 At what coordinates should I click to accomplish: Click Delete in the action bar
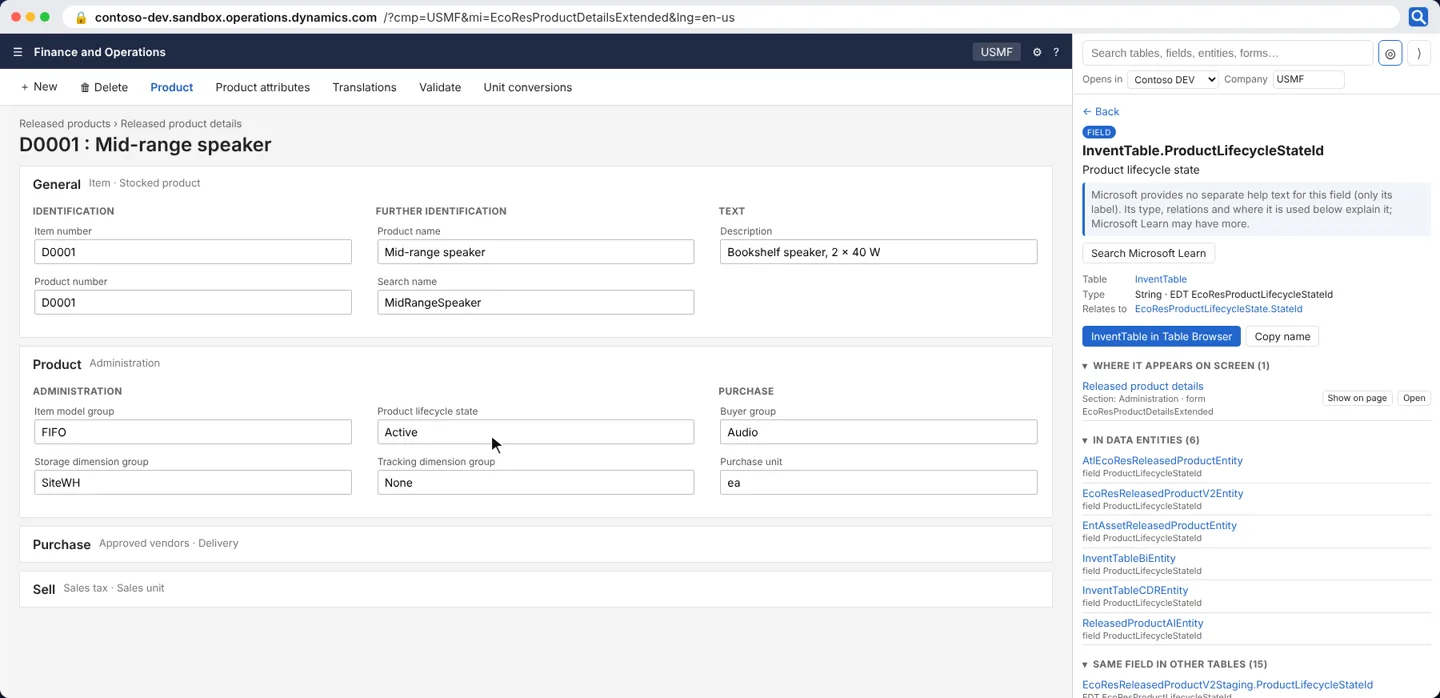(x=104, y=87)
